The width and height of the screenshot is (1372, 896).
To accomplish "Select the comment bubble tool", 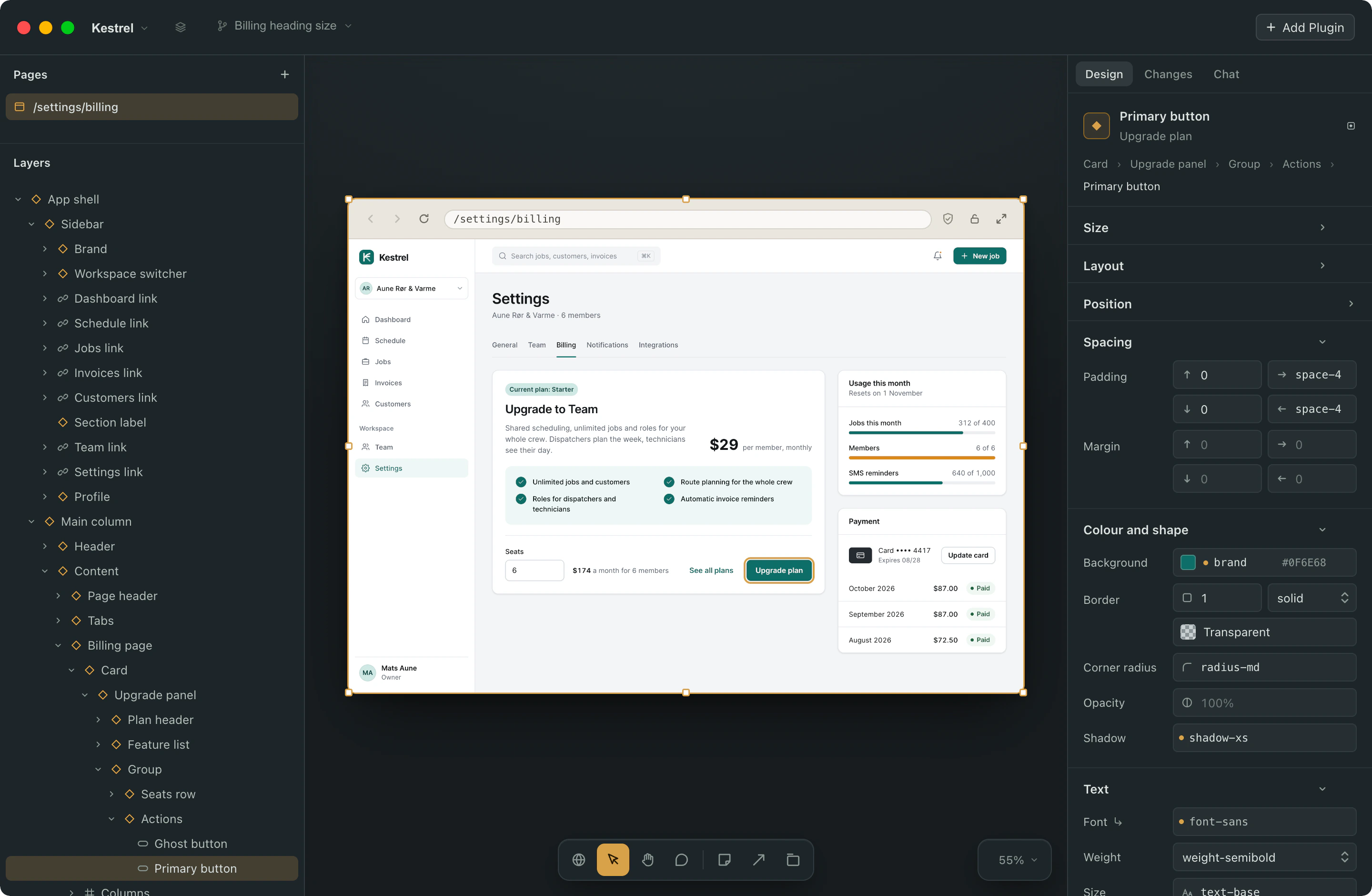I will click(x=681, y=860).
